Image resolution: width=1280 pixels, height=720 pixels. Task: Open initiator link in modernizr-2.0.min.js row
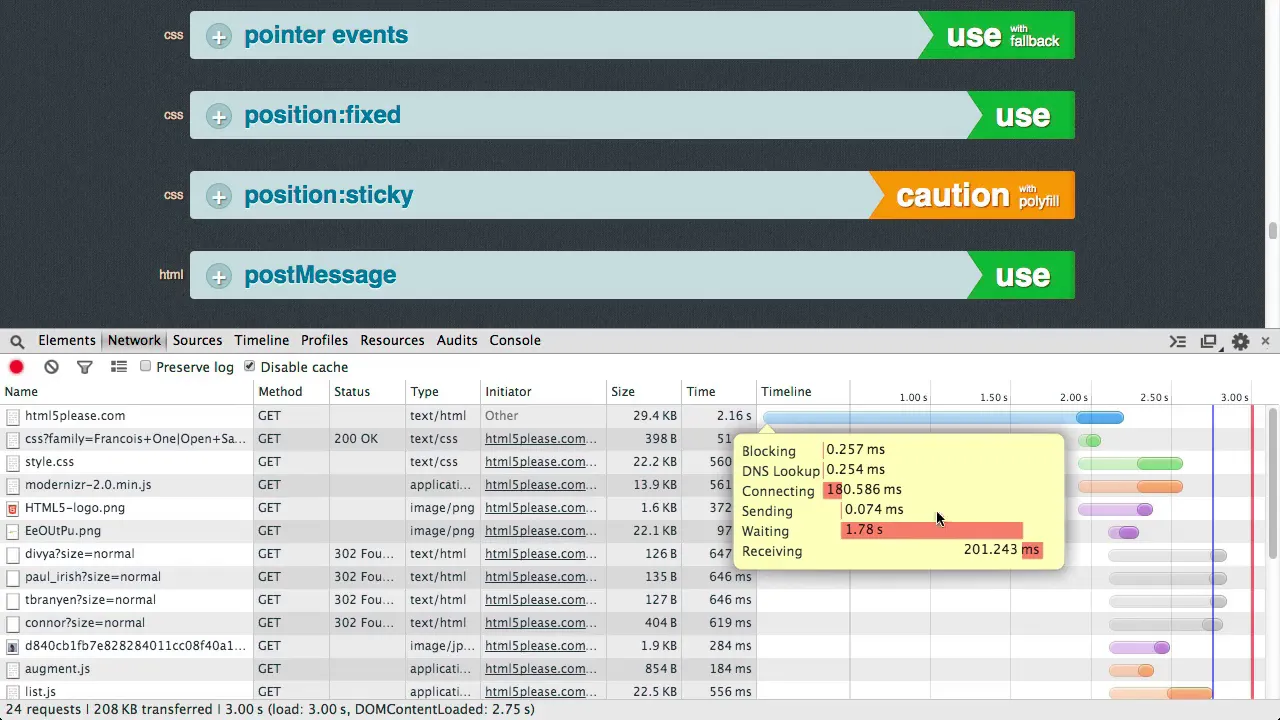(541, 485)
